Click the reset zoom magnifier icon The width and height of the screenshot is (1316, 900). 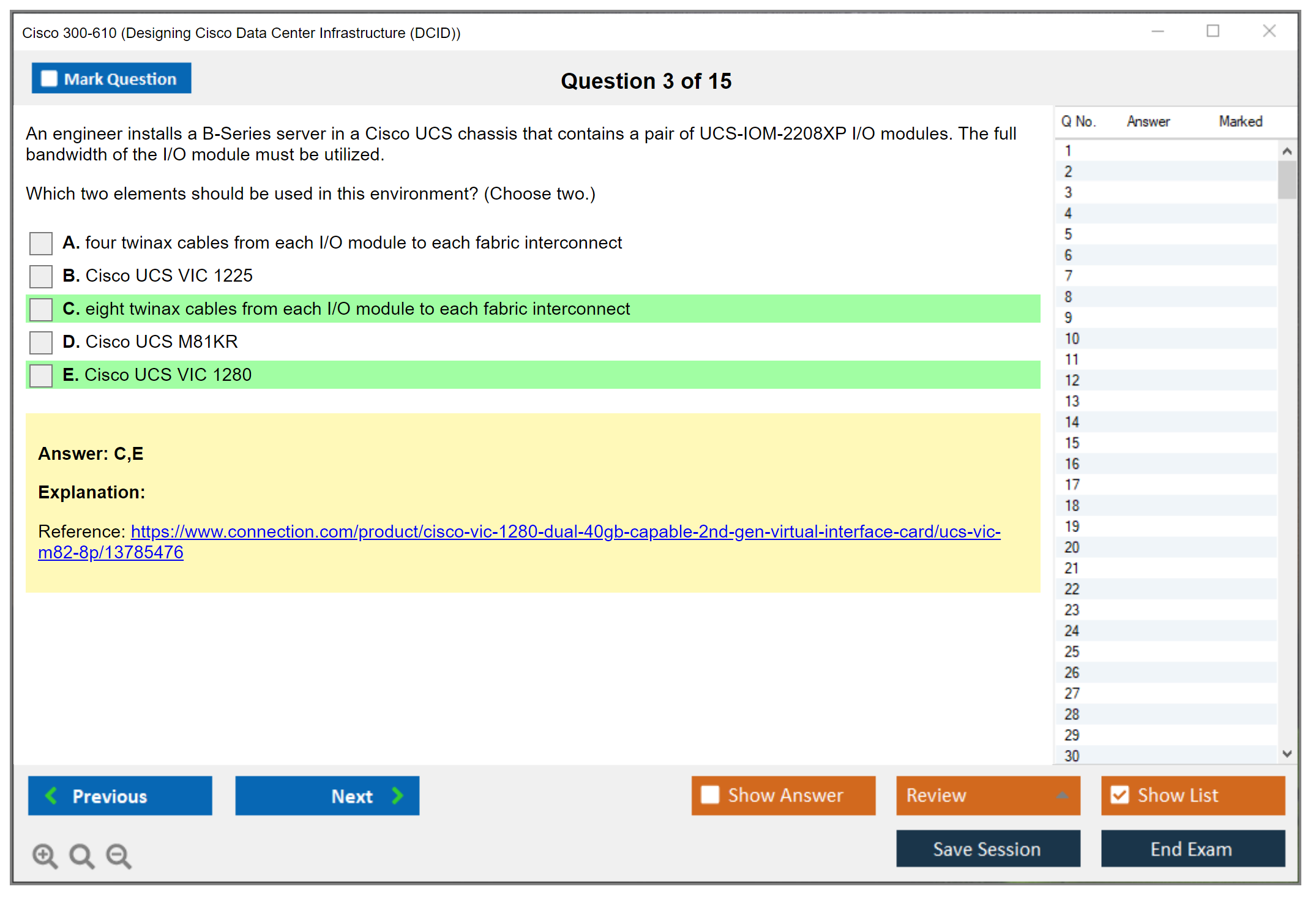[x=81, y=855]
